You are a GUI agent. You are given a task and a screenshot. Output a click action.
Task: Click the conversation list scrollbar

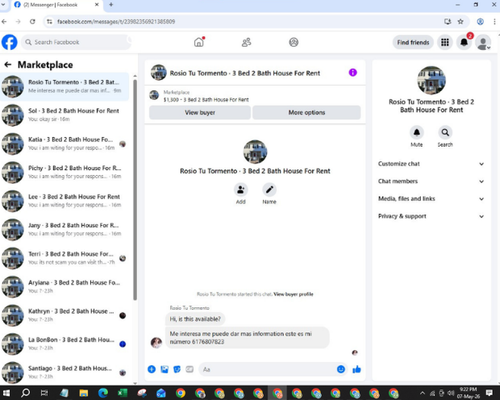pos(135,190)
